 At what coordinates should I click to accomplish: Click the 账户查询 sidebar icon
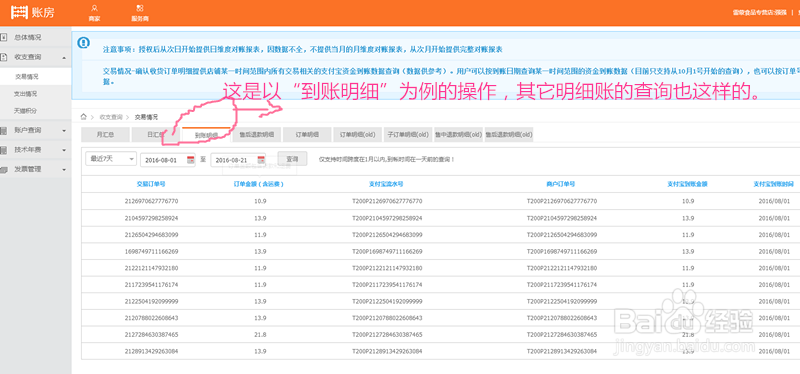coord(4,130)
